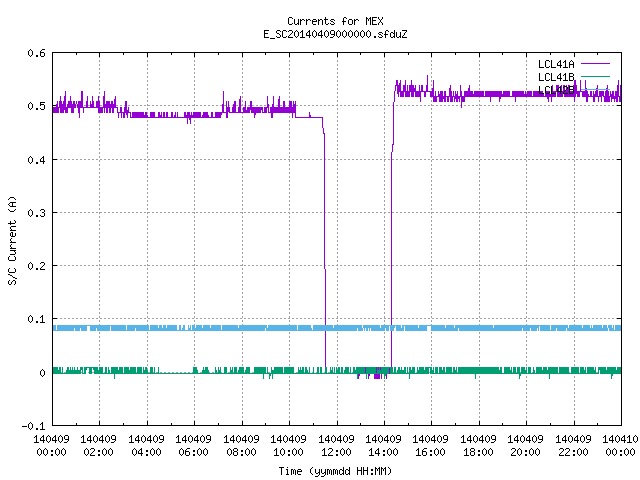Click the purple LCL41A plateau around 18:00

pos(479,94)
